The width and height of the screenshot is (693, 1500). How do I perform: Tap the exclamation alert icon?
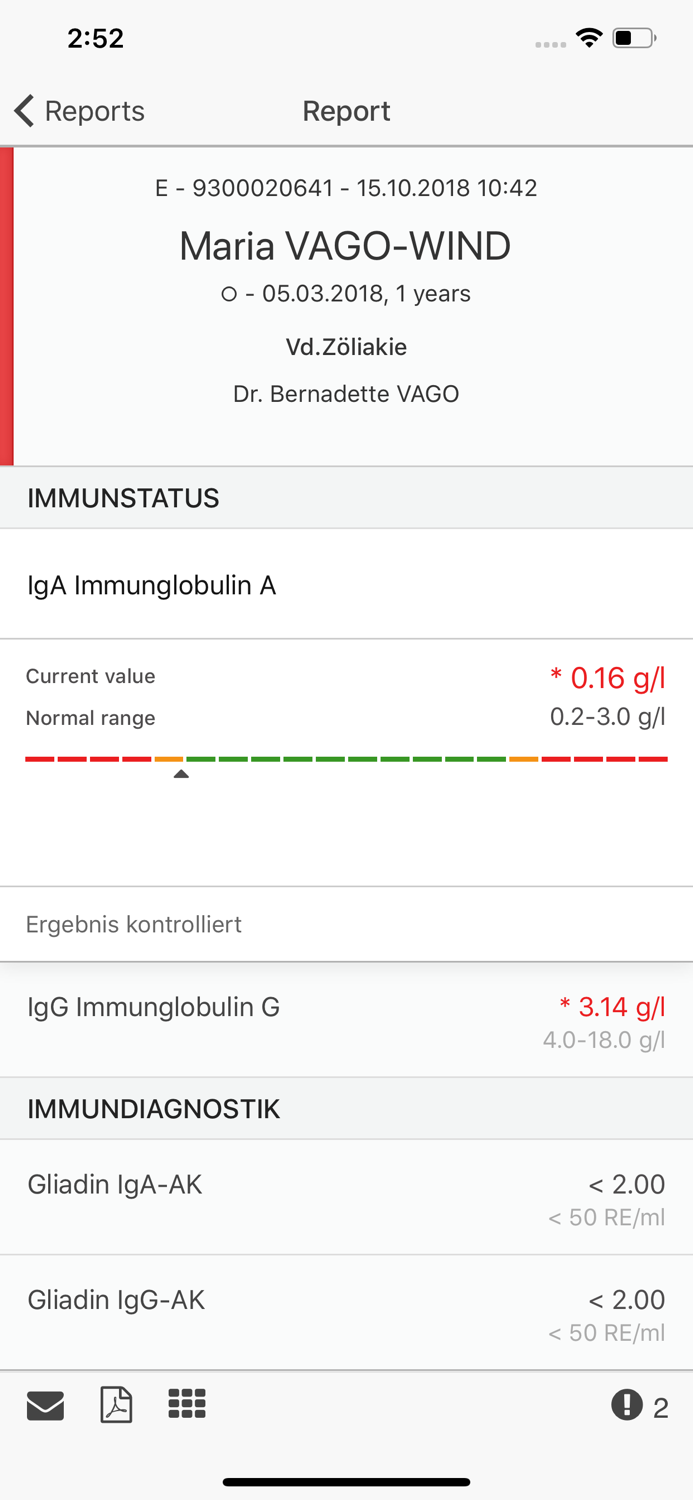pyautogui.click(x=627, y=1406)
